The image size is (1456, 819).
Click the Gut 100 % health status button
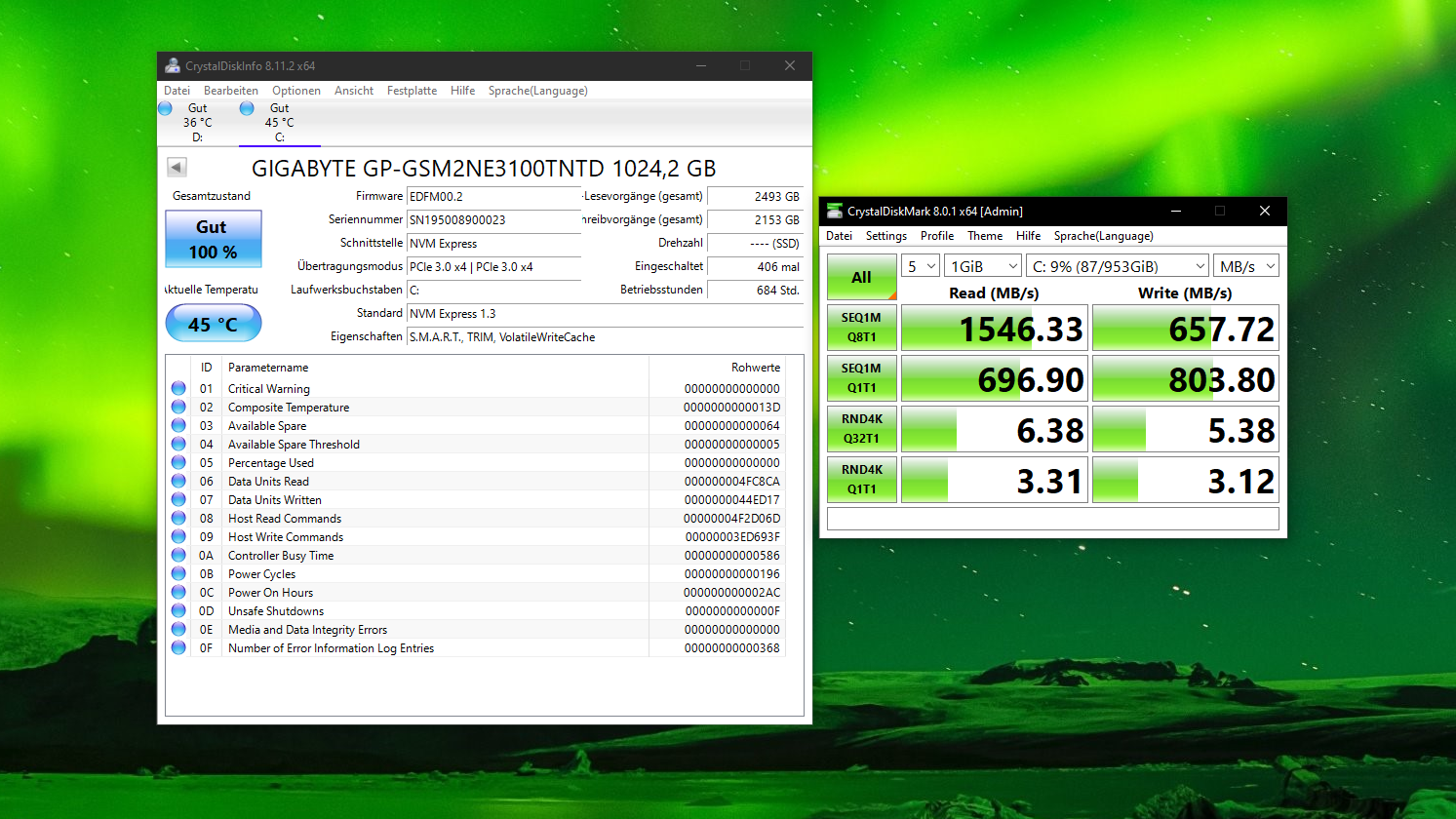point(214,239)
